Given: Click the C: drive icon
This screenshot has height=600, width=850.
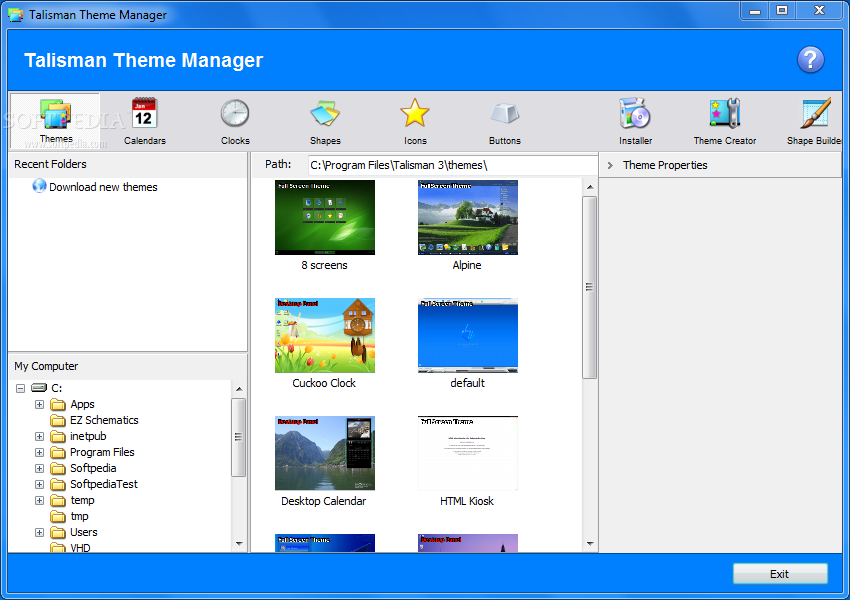Looking at the screenshot, I should [39, 388].
